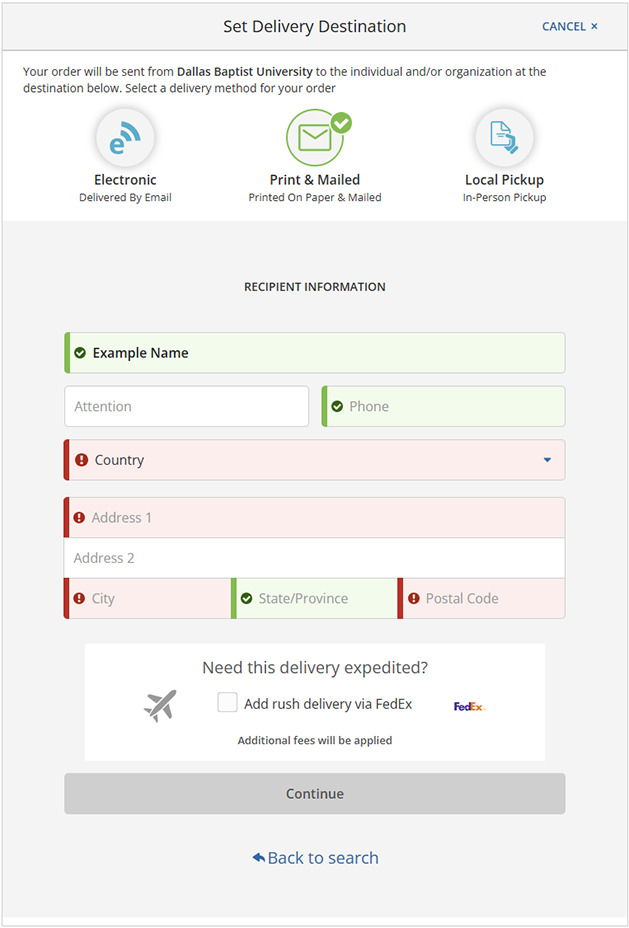Cancel the delivery destination dialog

569,26
